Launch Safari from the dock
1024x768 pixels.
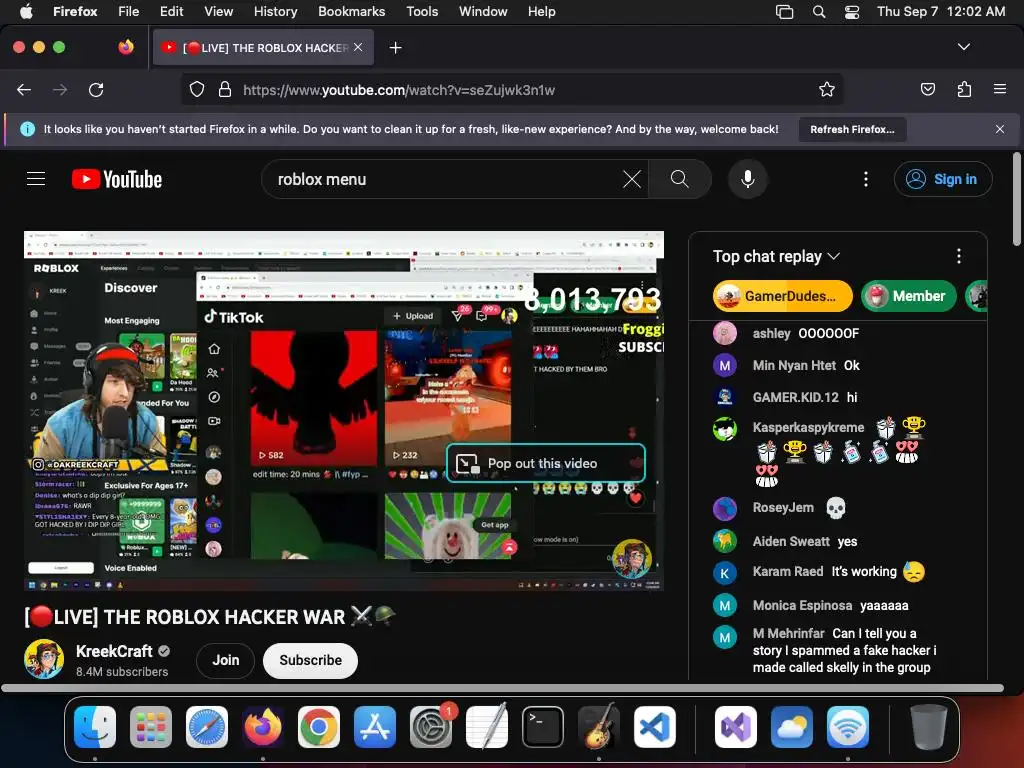coord(207,727)
